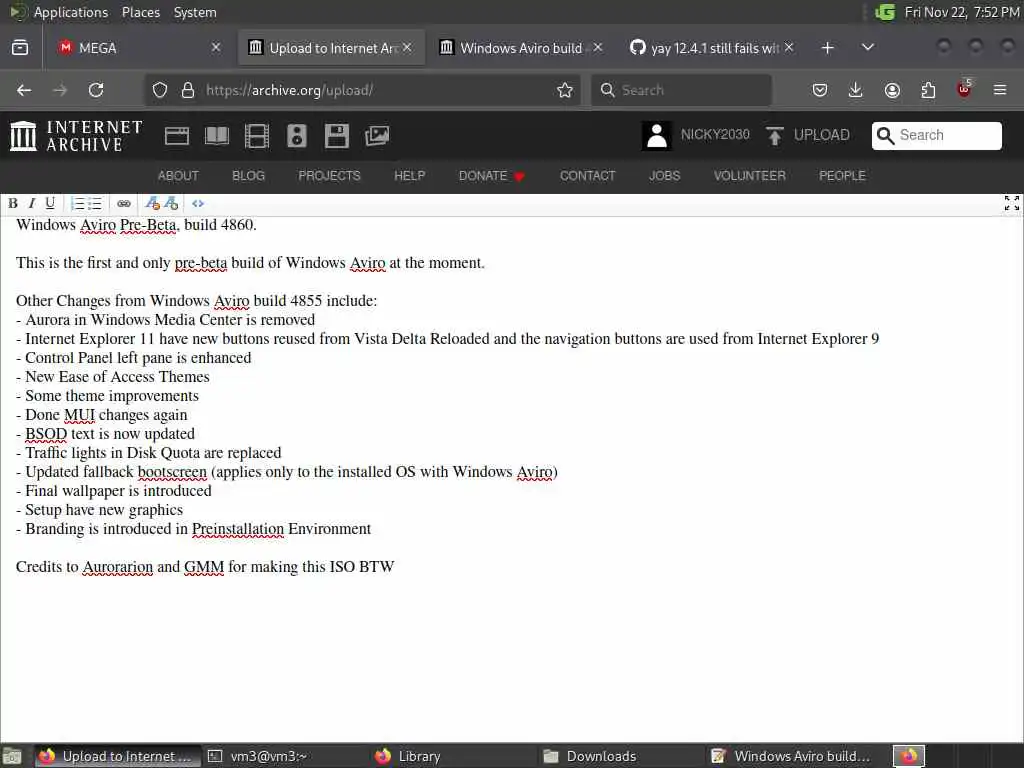1024x768 pixels.
Task: Open the System menu
Action: pos(195,12)
